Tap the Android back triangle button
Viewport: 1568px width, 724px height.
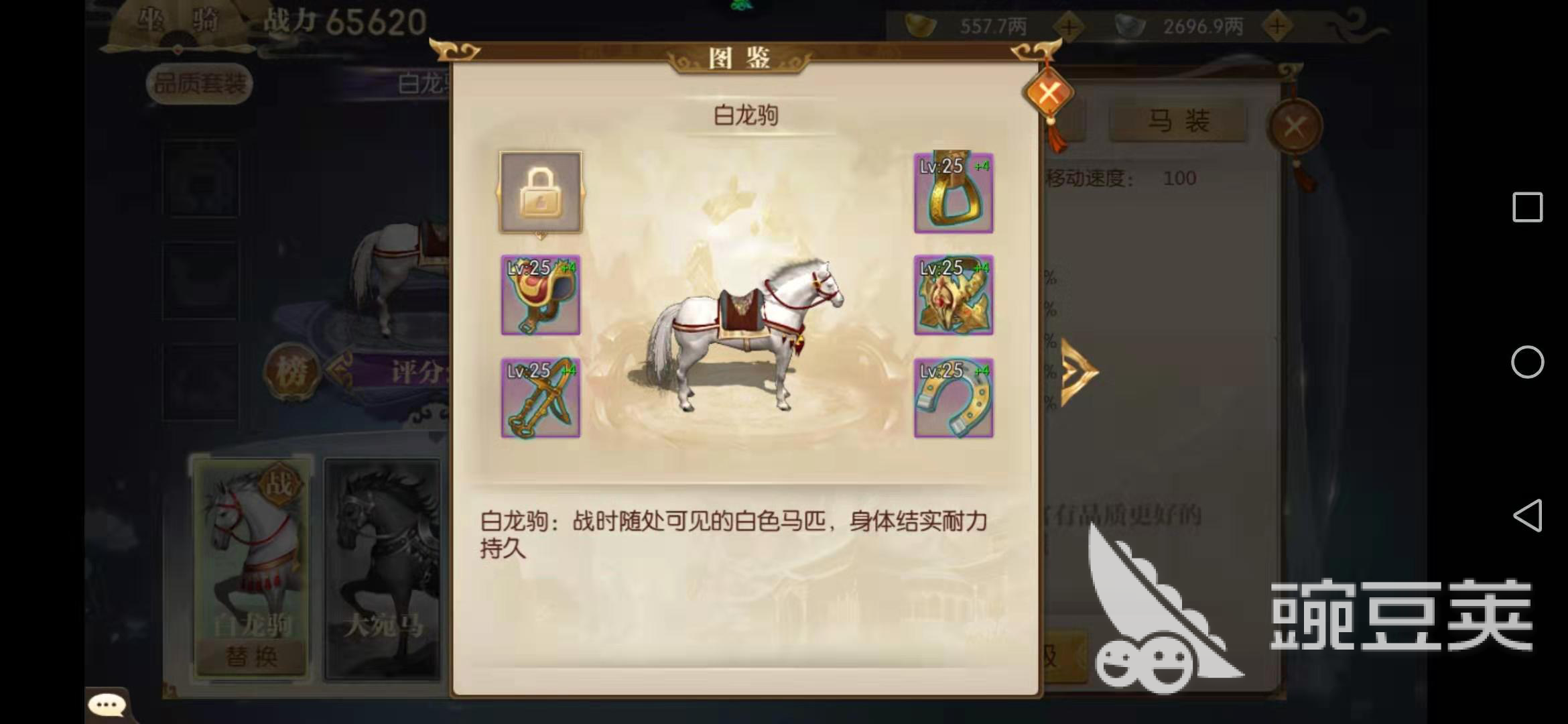(x=1527, y=516)
